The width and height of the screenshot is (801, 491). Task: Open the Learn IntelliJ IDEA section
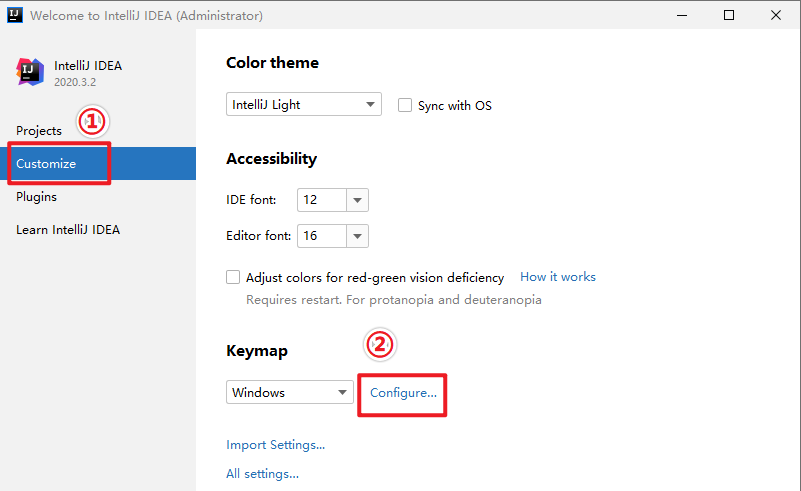click(x=68, y=230)
